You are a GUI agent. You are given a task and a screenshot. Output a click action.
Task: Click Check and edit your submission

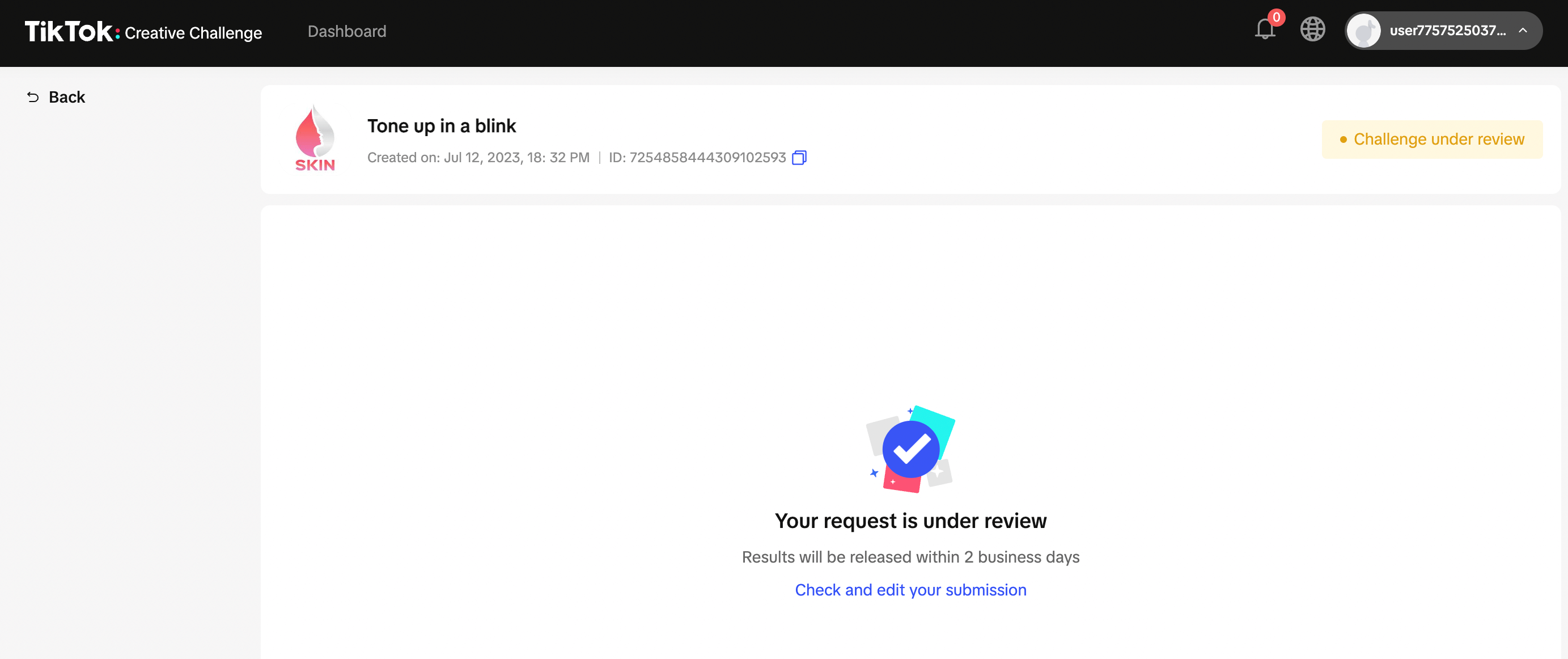coord(910,589)
